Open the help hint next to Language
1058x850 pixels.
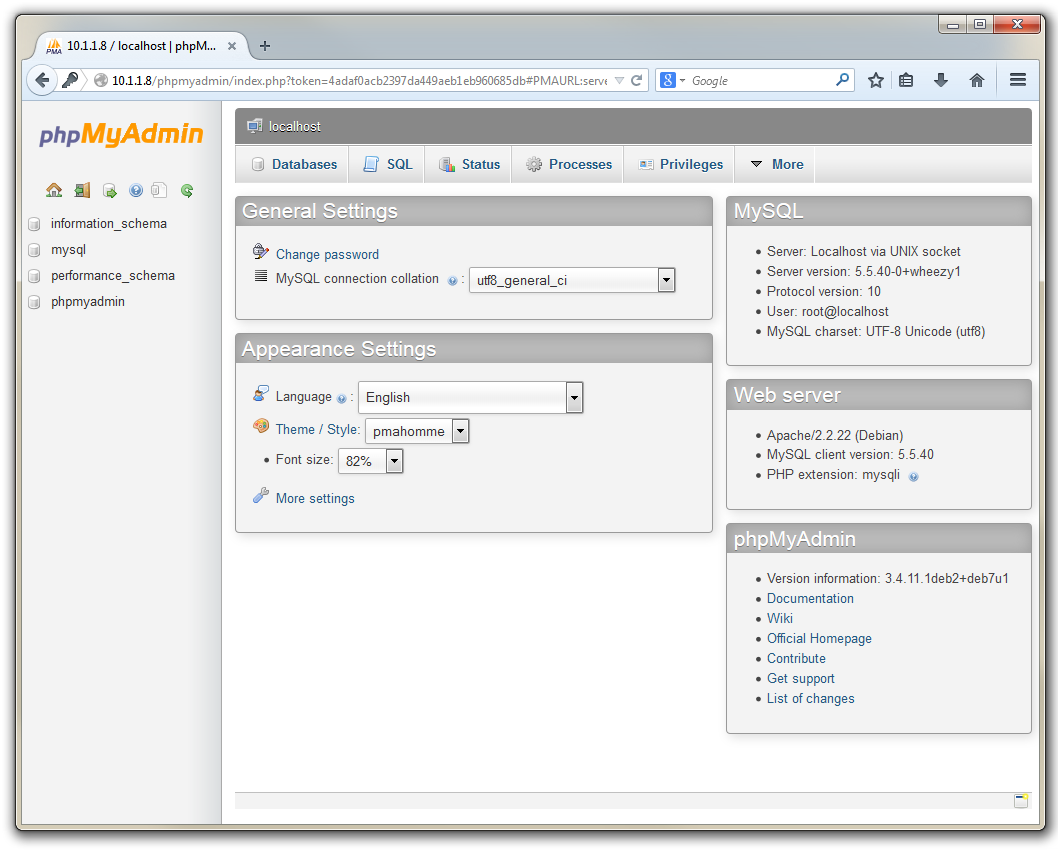click(x=339, y=396)
